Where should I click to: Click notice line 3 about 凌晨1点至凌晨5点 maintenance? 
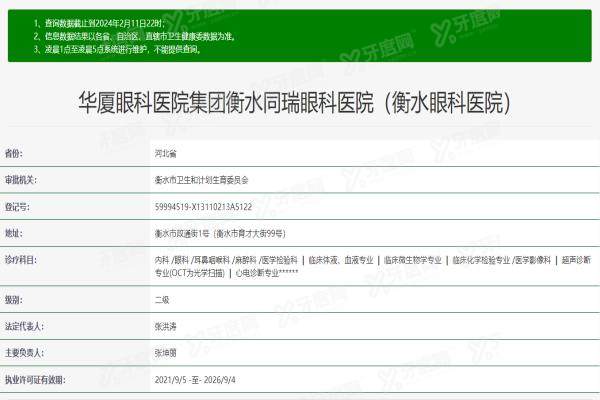click(x=117, y=49)
